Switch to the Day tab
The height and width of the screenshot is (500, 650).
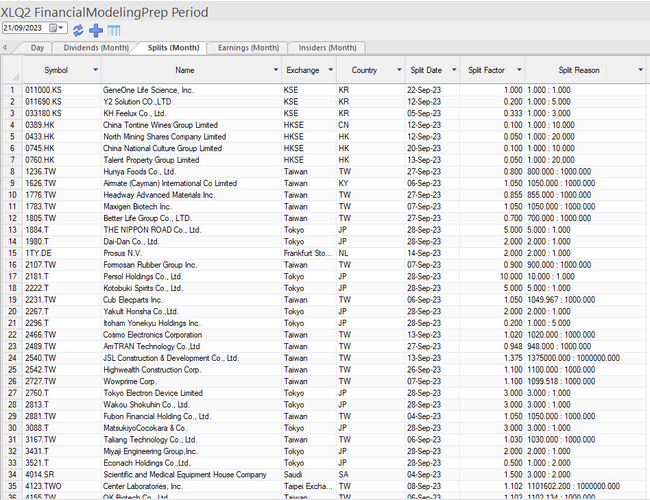point(37,48)
